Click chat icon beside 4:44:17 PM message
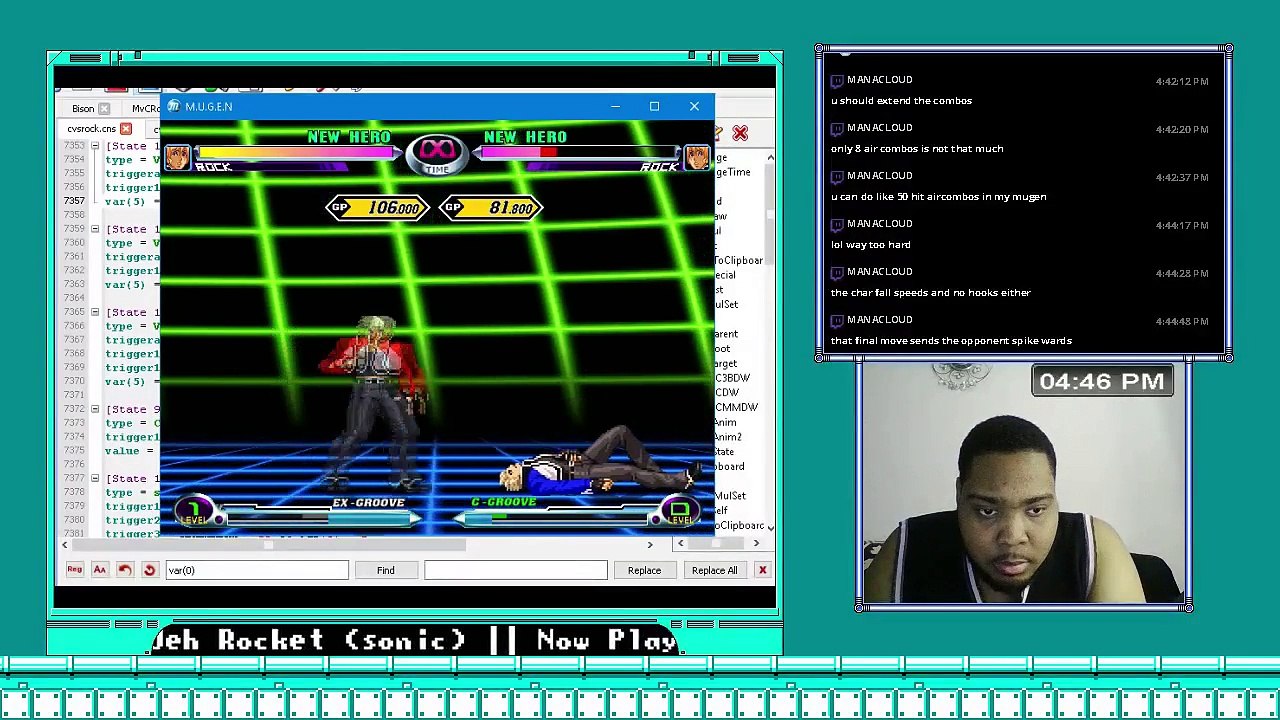The width and height of the screenshot is (1280, 720). pyautogui.click(x=837, y=223)
